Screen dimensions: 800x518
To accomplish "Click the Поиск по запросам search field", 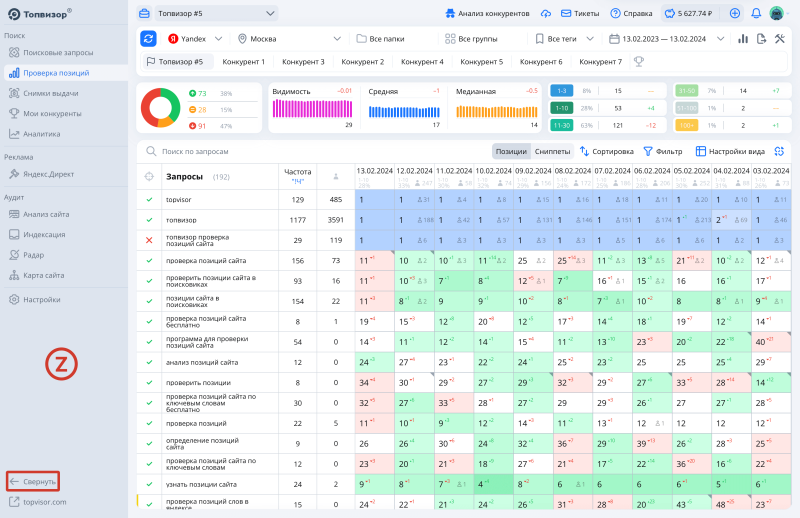I will point(300,151).
